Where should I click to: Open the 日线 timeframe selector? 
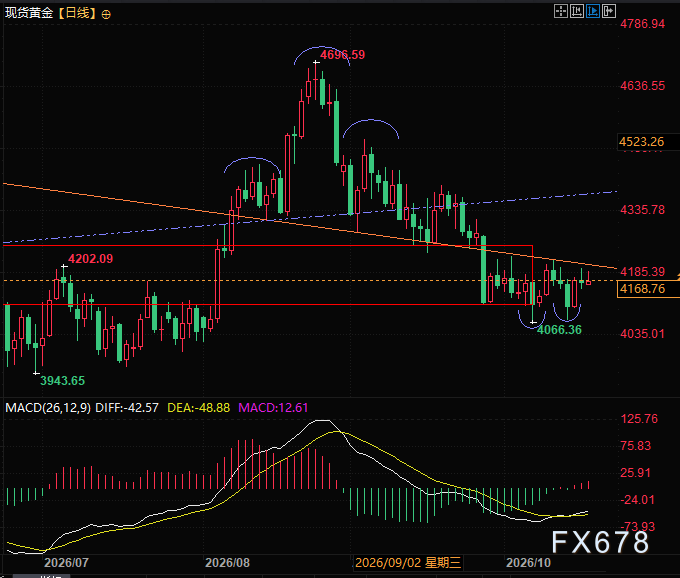(x=77, y=13)
